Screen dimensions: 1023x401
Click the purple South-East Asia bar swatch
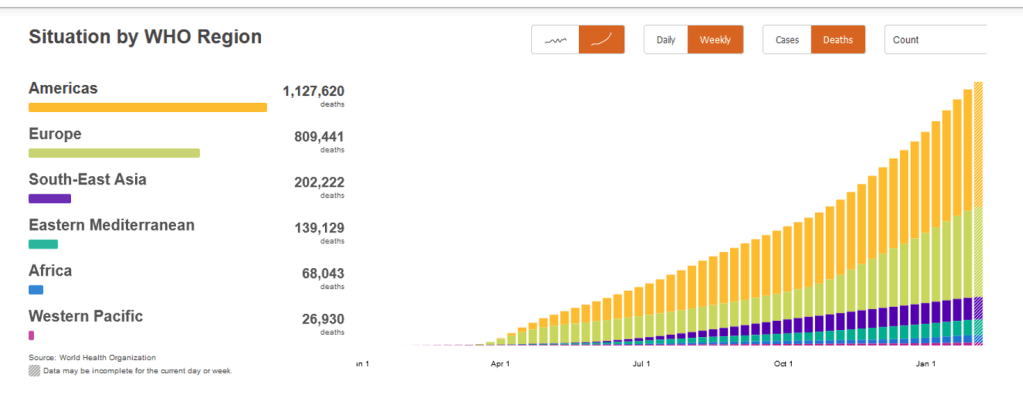tap(49, 199)
